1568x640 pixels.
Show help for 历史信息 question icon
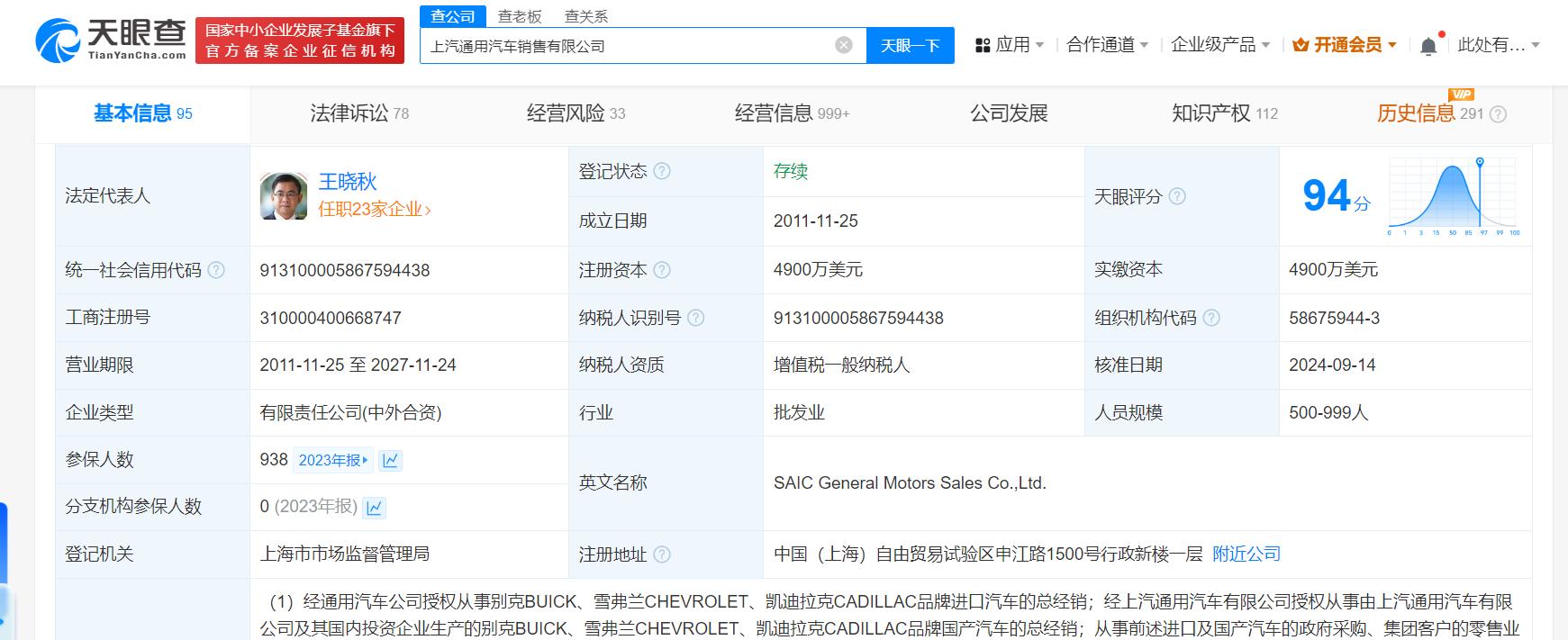click(1498, 114)
